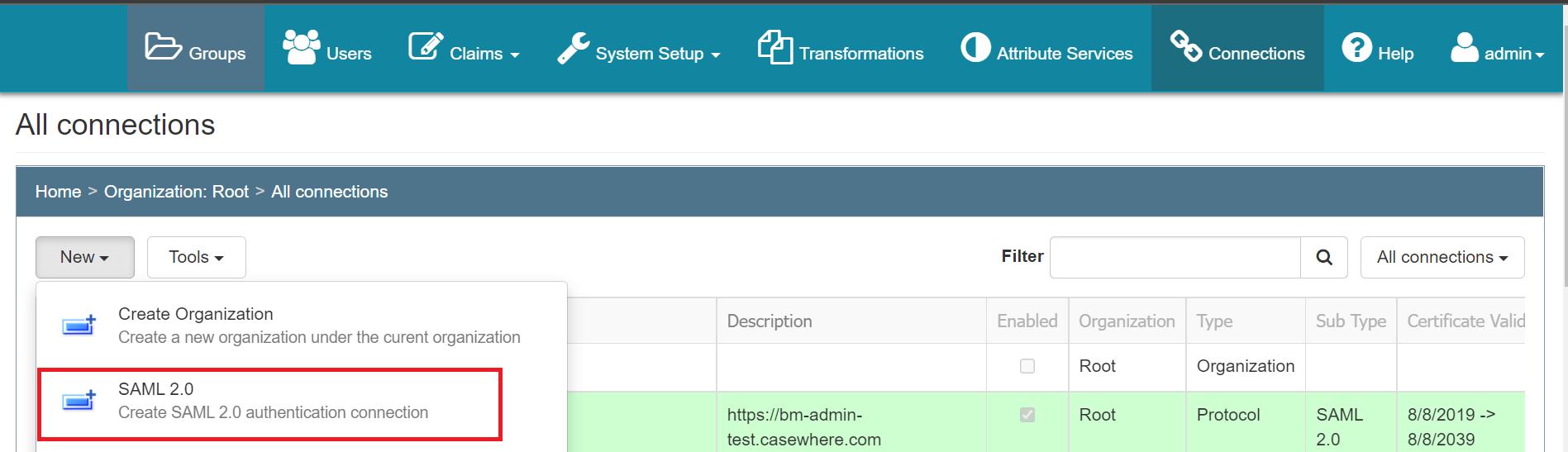Click the Filter text input field
This screenshot has width=1568, height=452.
(1175, 257)
